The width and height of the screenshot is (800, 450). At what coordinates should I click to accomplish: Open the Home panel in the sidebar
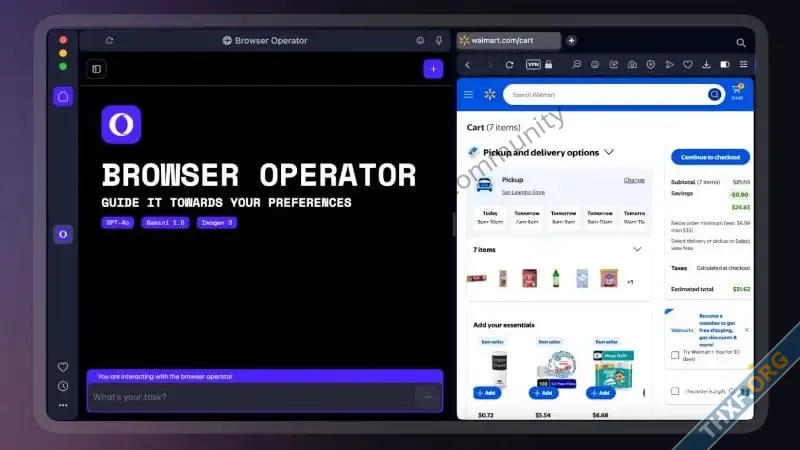click(63, 96)
